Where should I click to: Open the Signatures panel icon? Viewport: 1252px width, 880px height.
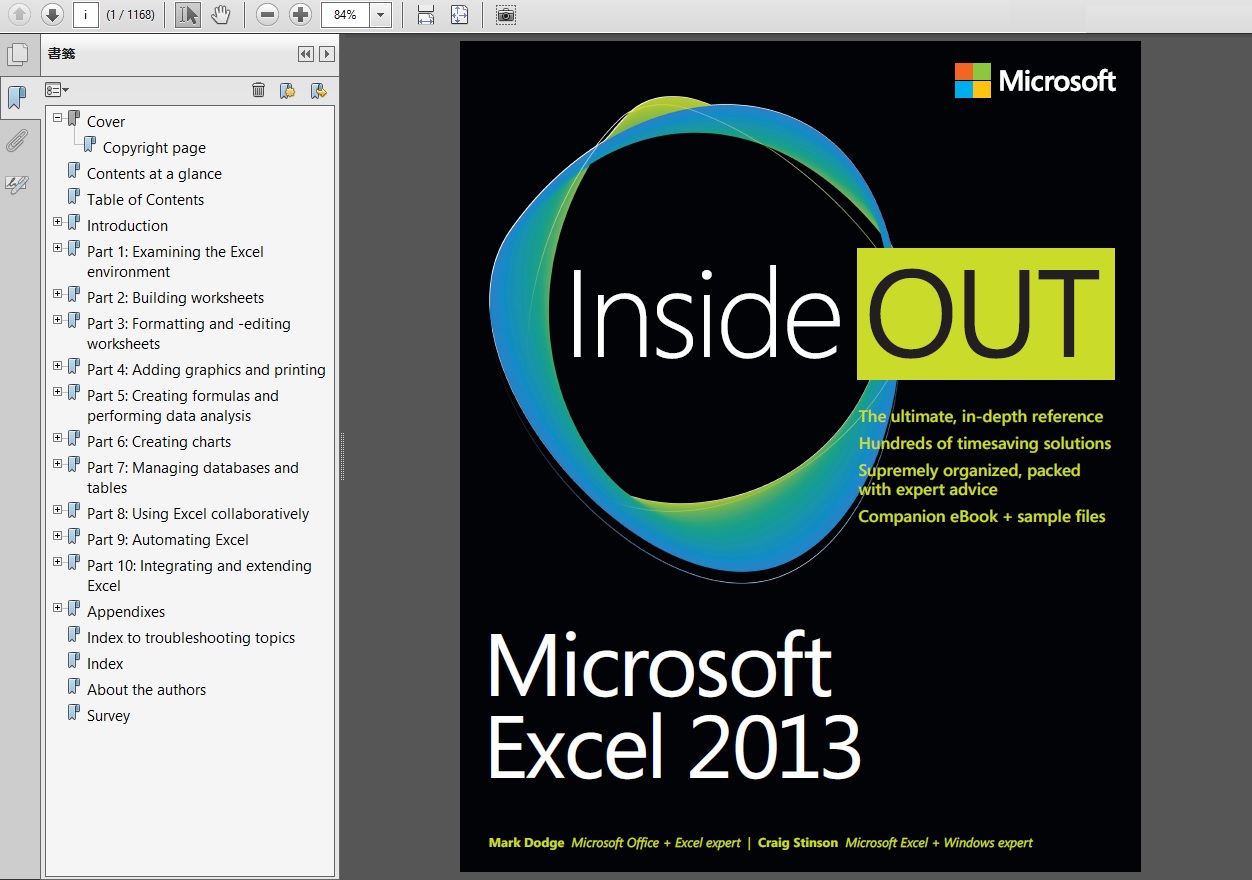coord(17,184)
